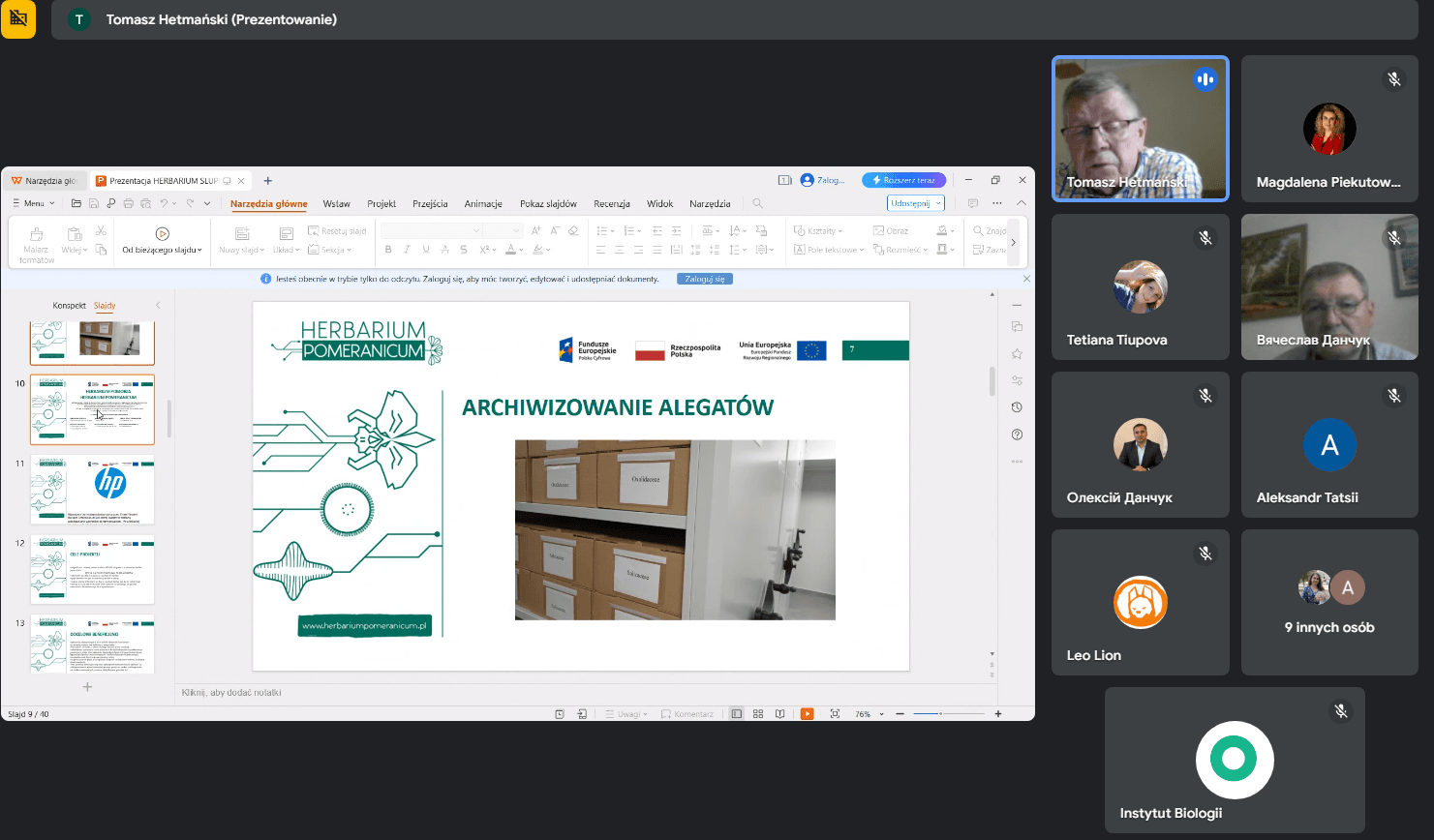The height and width of the screenshot is (840, 1434).
Task: Open the Projekt ribbon tab
Action: [x=381, y=203]
